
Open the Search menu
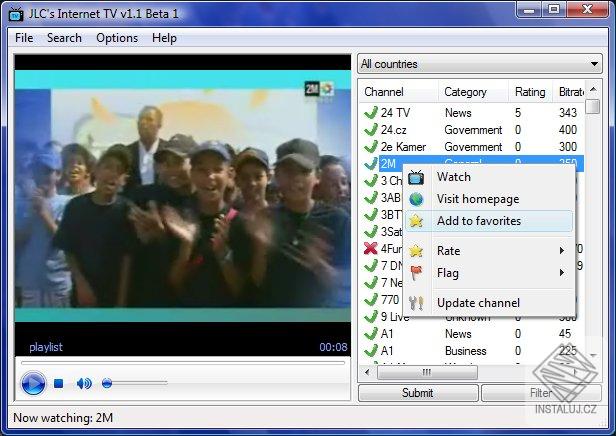pos(64,38)
